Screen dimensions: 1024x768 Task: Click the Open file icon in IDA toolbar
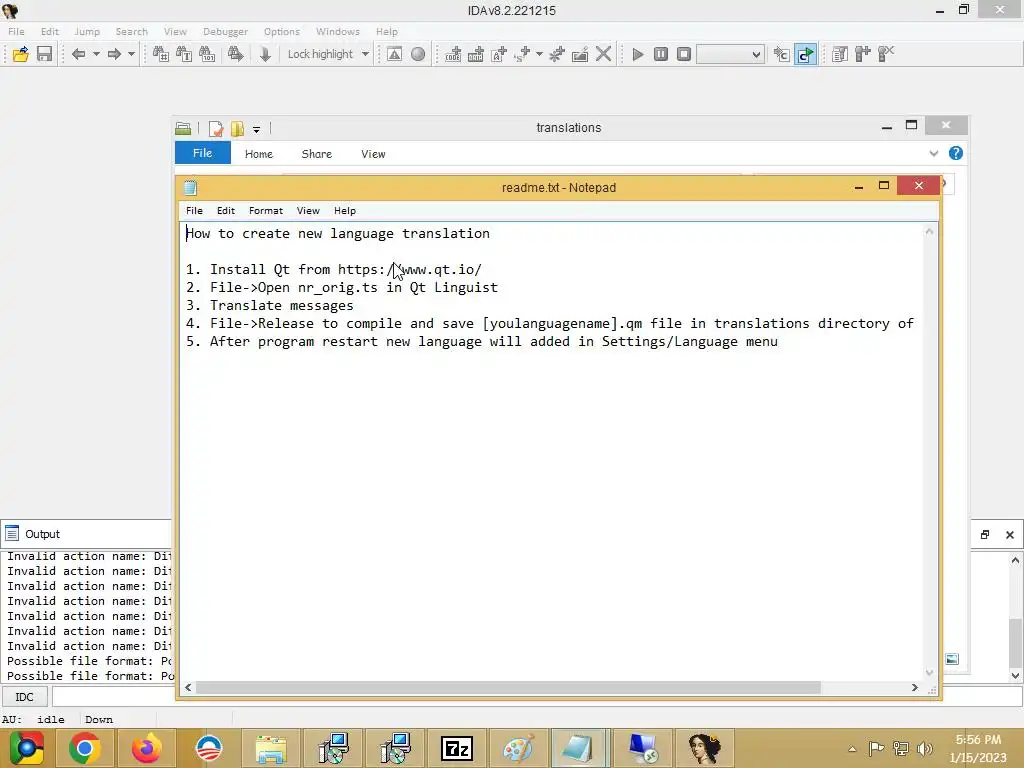(x=20, y=54)
